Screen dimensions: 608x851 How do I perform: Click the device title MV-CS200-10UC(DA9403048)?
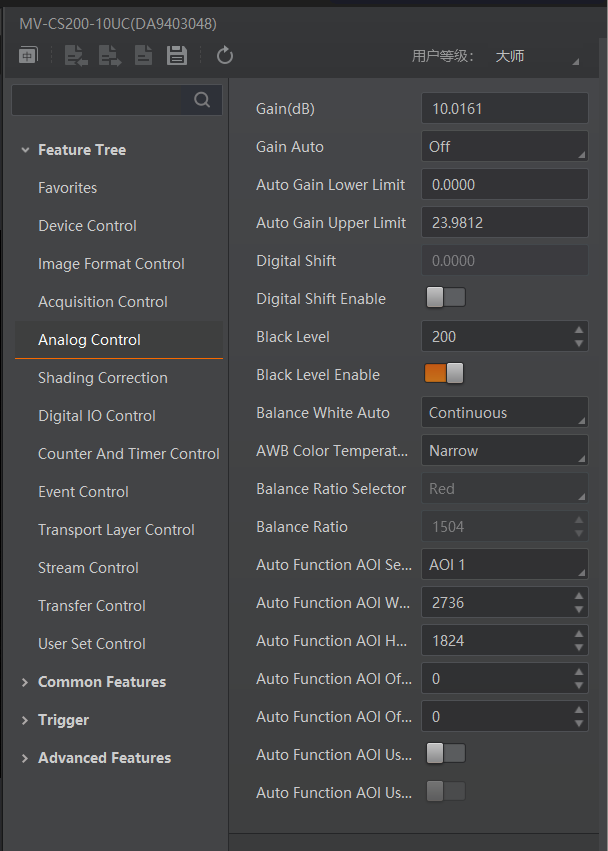click(118, 24)
